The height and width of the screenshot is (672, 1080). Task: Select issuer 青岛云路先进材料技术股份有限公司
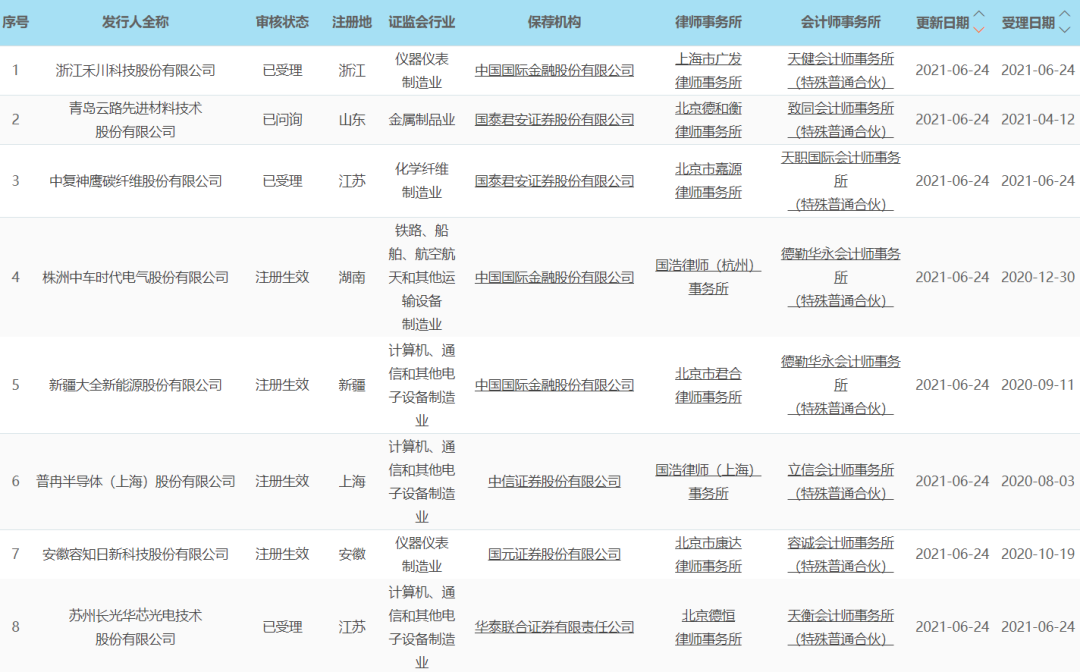(135, 120)
